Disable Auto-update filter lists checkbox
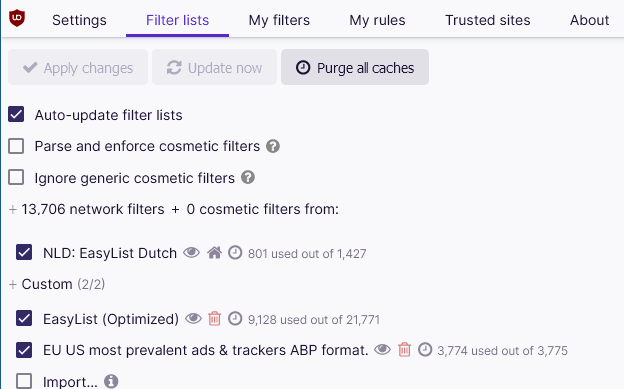The image size is (624, 389). pos(16,114)
